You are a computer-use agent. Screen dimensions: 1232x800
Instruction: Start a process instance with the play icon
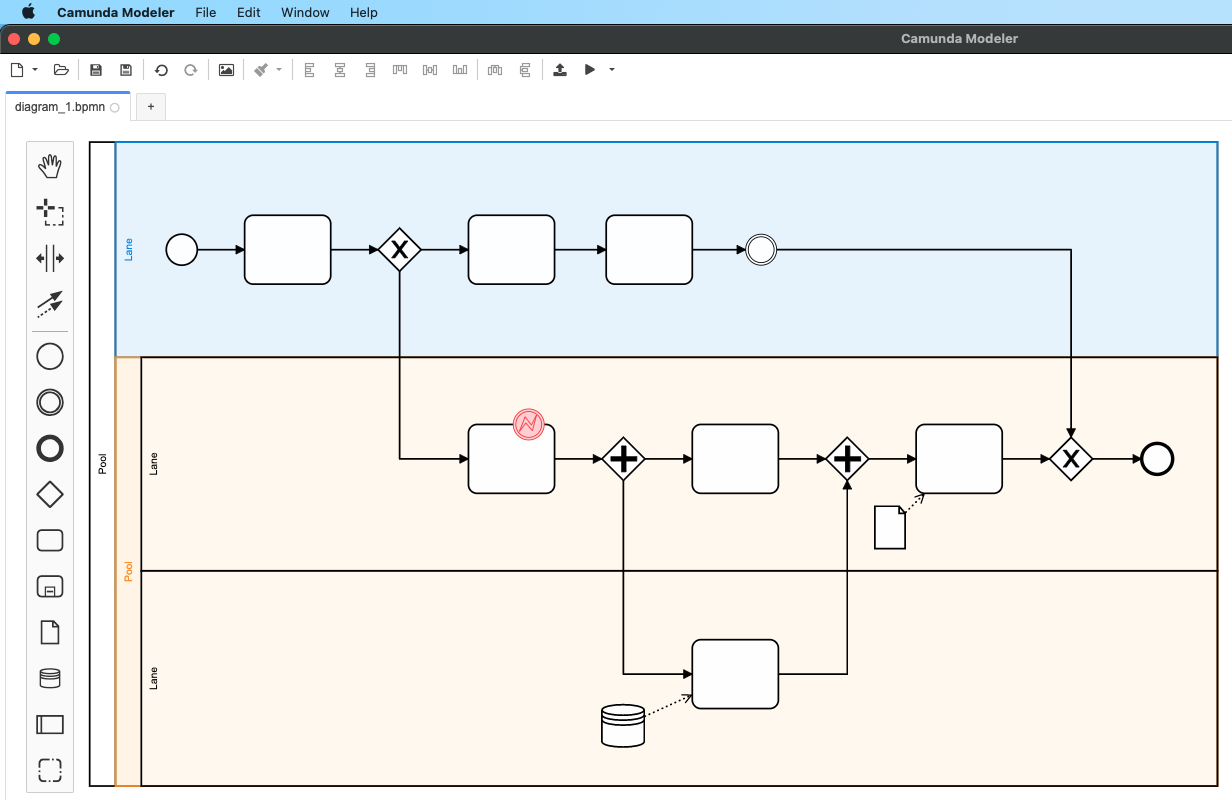tap(589, 69)
